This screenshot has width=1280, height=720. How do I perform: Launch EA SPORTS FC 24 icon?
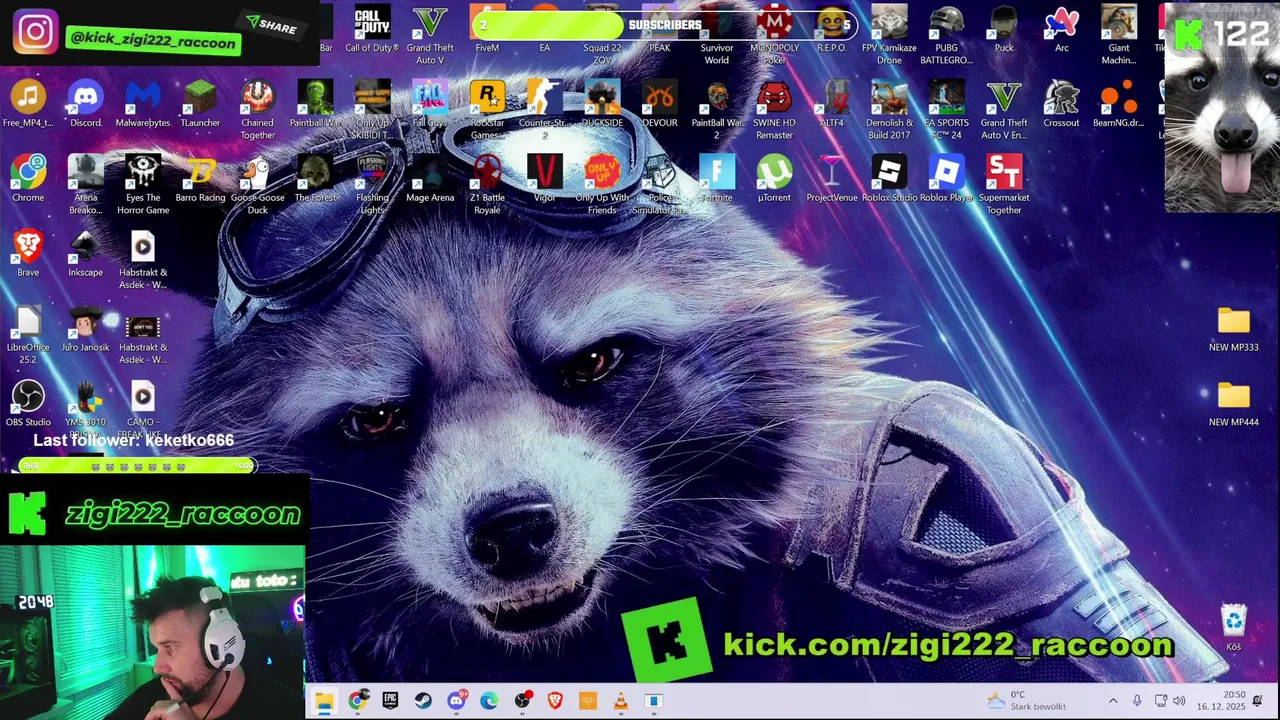pos(946,110)
